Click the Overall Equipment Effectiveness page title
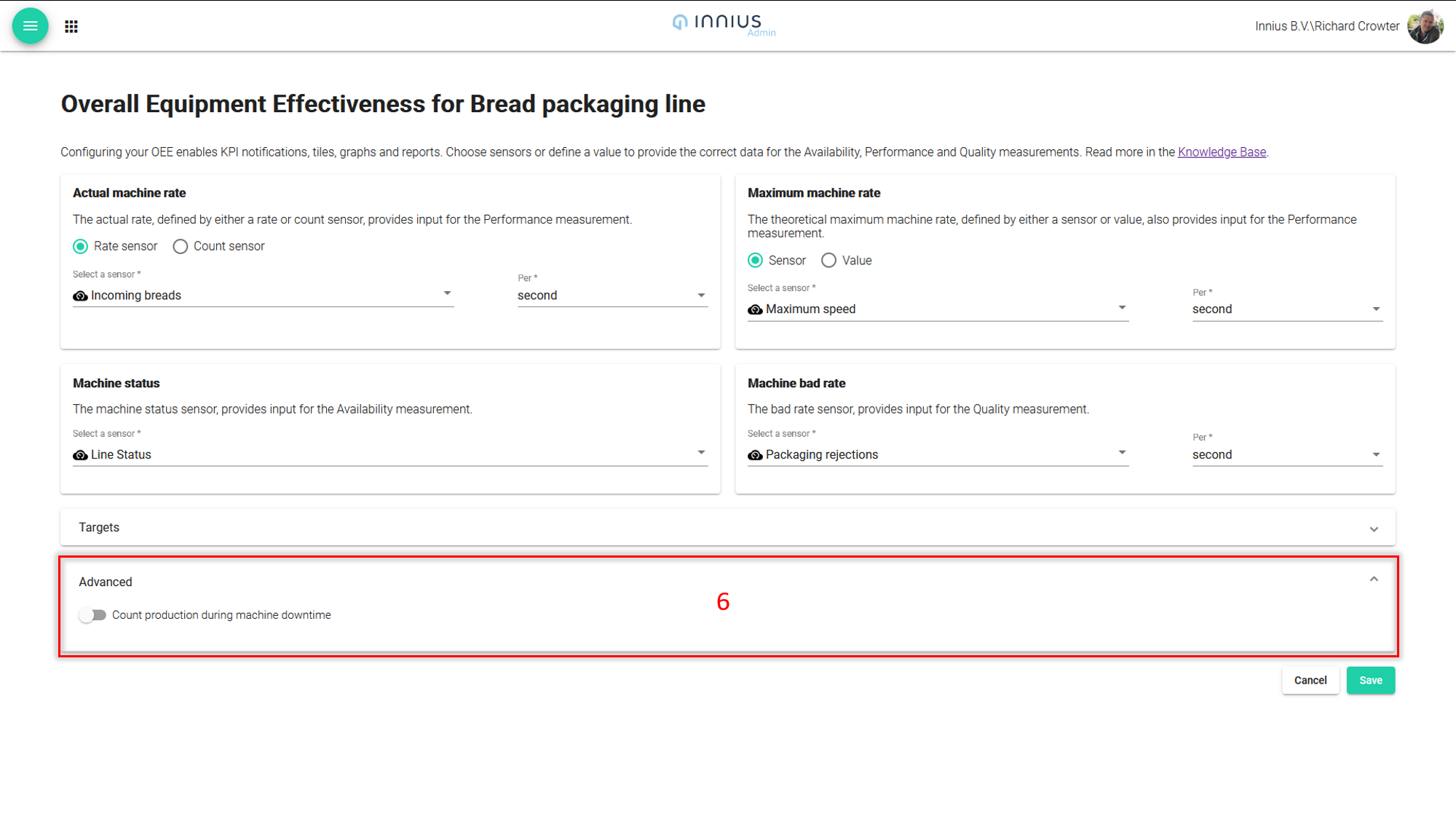The width and height of the screenshot is (1456, 819). click(x=383, y=104)
